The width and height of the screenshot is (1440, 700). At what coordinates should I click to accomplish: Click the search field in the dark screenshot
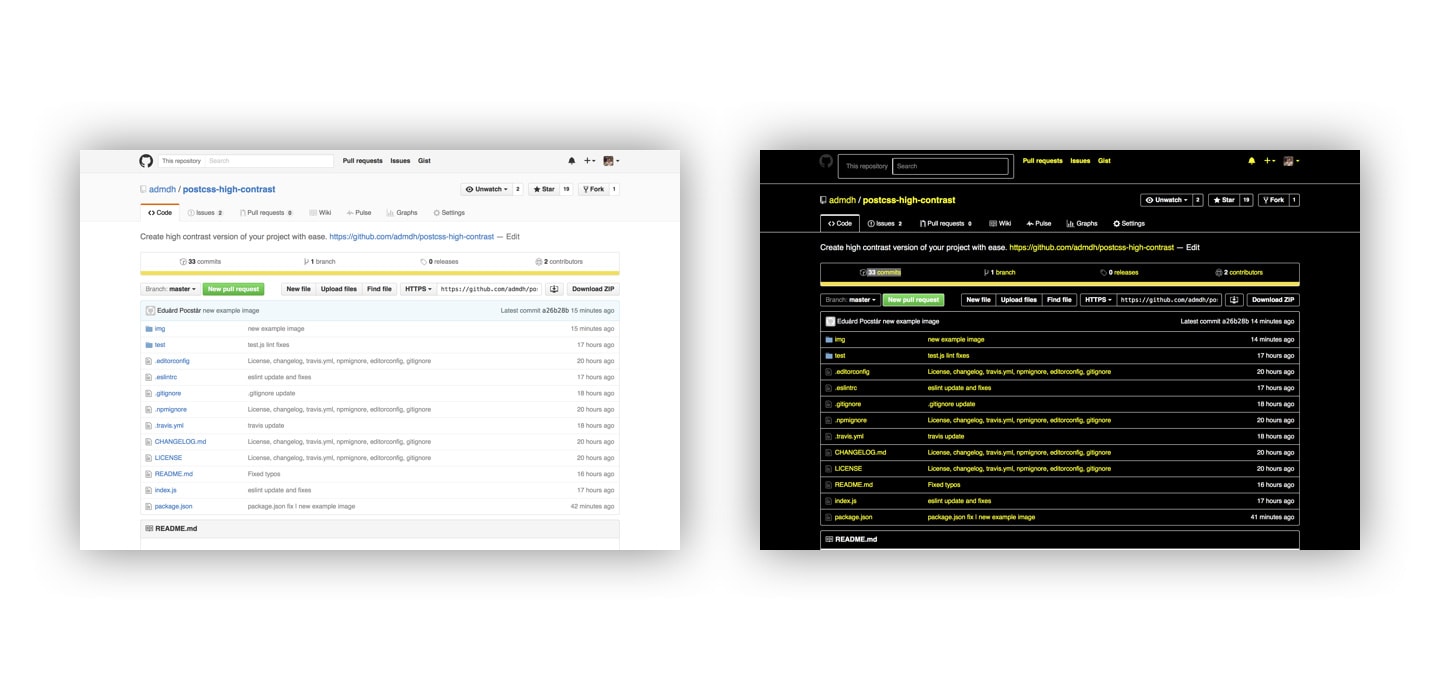pos(951,166)
